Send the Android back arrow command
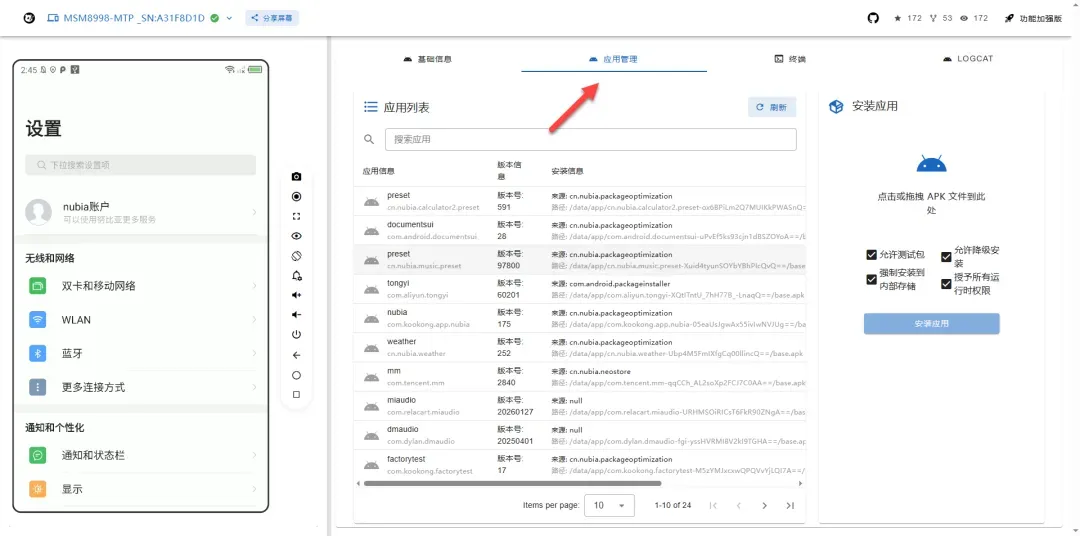The image size is (1080, 536). 296,355
